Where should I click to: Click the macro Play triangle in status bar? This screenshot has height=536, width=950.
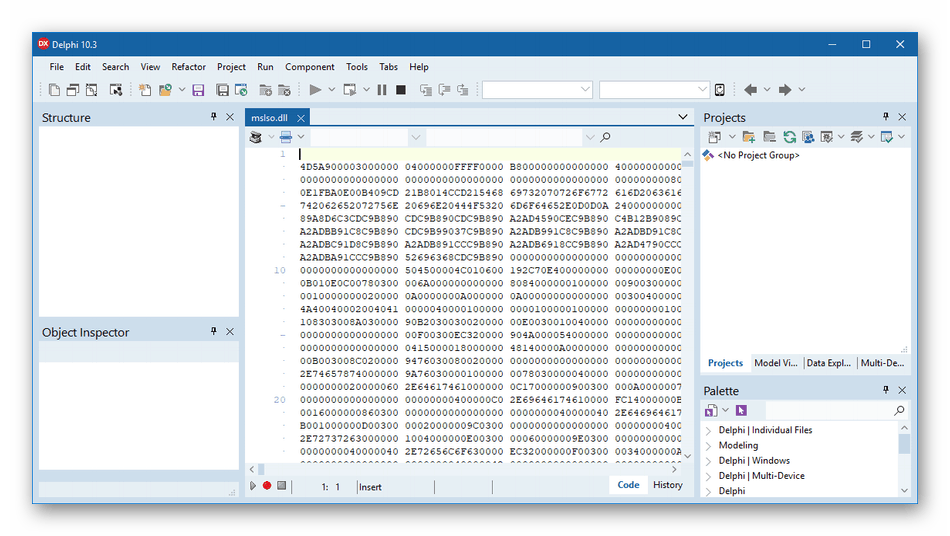pos(253,486)
